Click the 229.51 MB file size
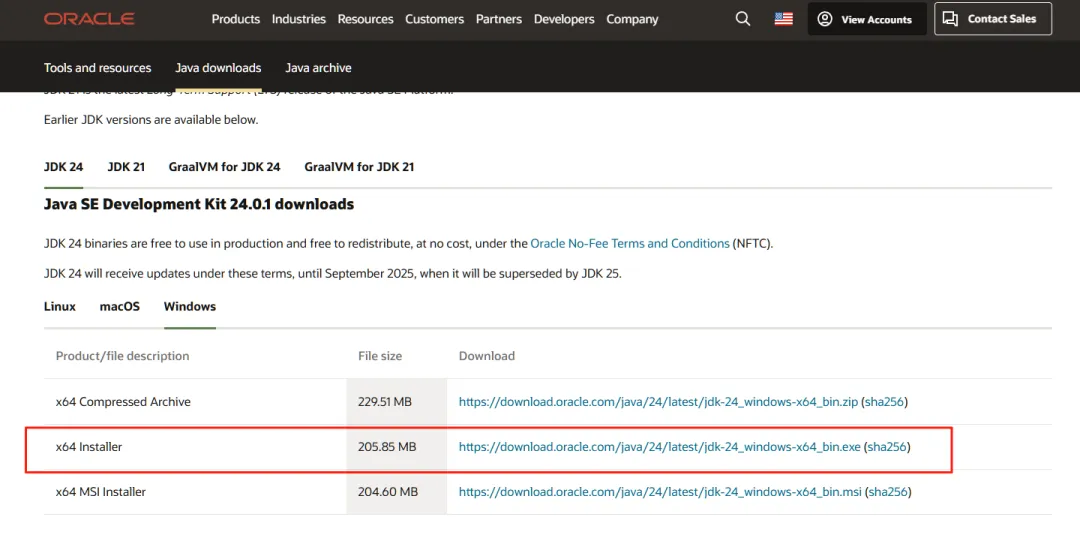The width and height of the screenshot is (1080, 535). (385, 401)
